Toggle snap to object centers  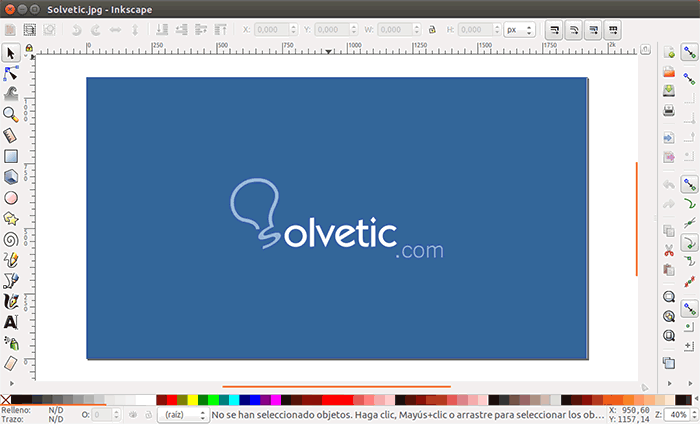point(689,327)
